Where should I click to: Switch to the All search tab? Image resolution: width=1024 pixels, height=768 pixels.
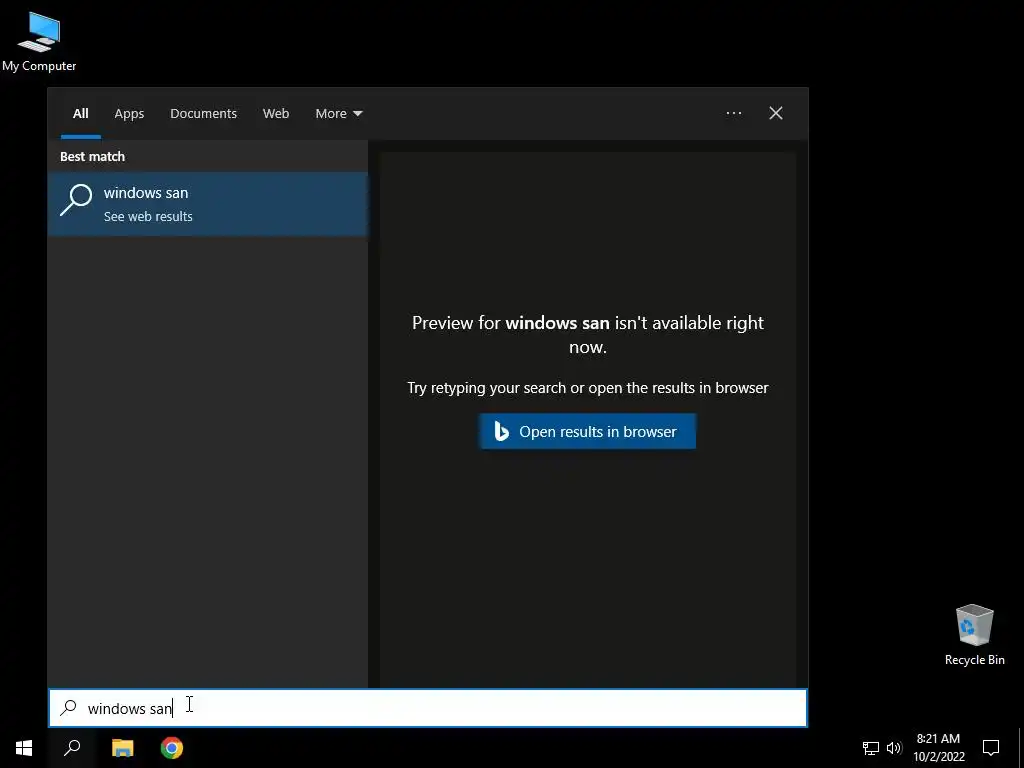coord(80,114)
